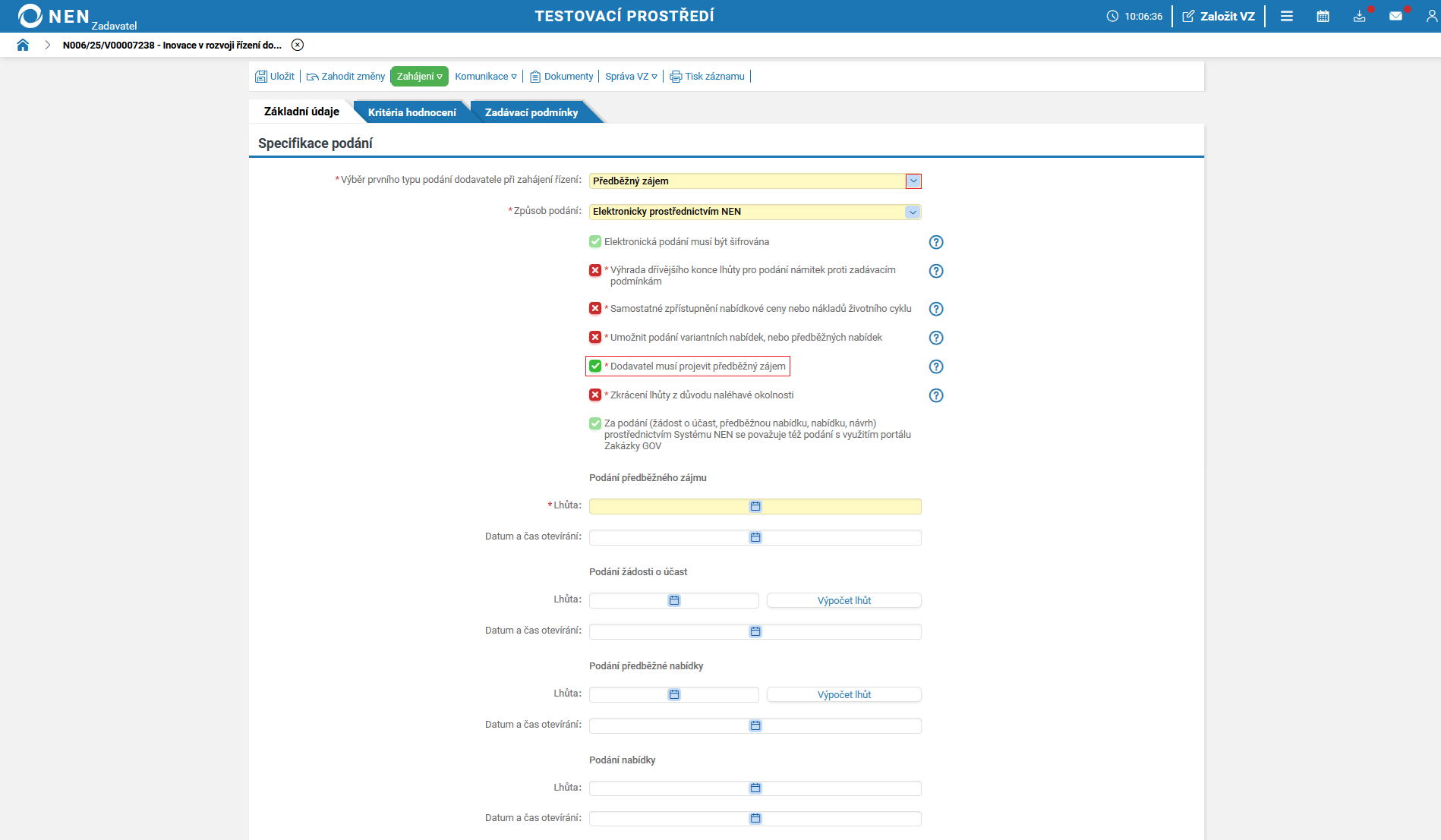Open breadcrumb N006/25/V00007238 Inovace v rozvoji
The image size is (1441, 840).
click(x=172, y=46)
